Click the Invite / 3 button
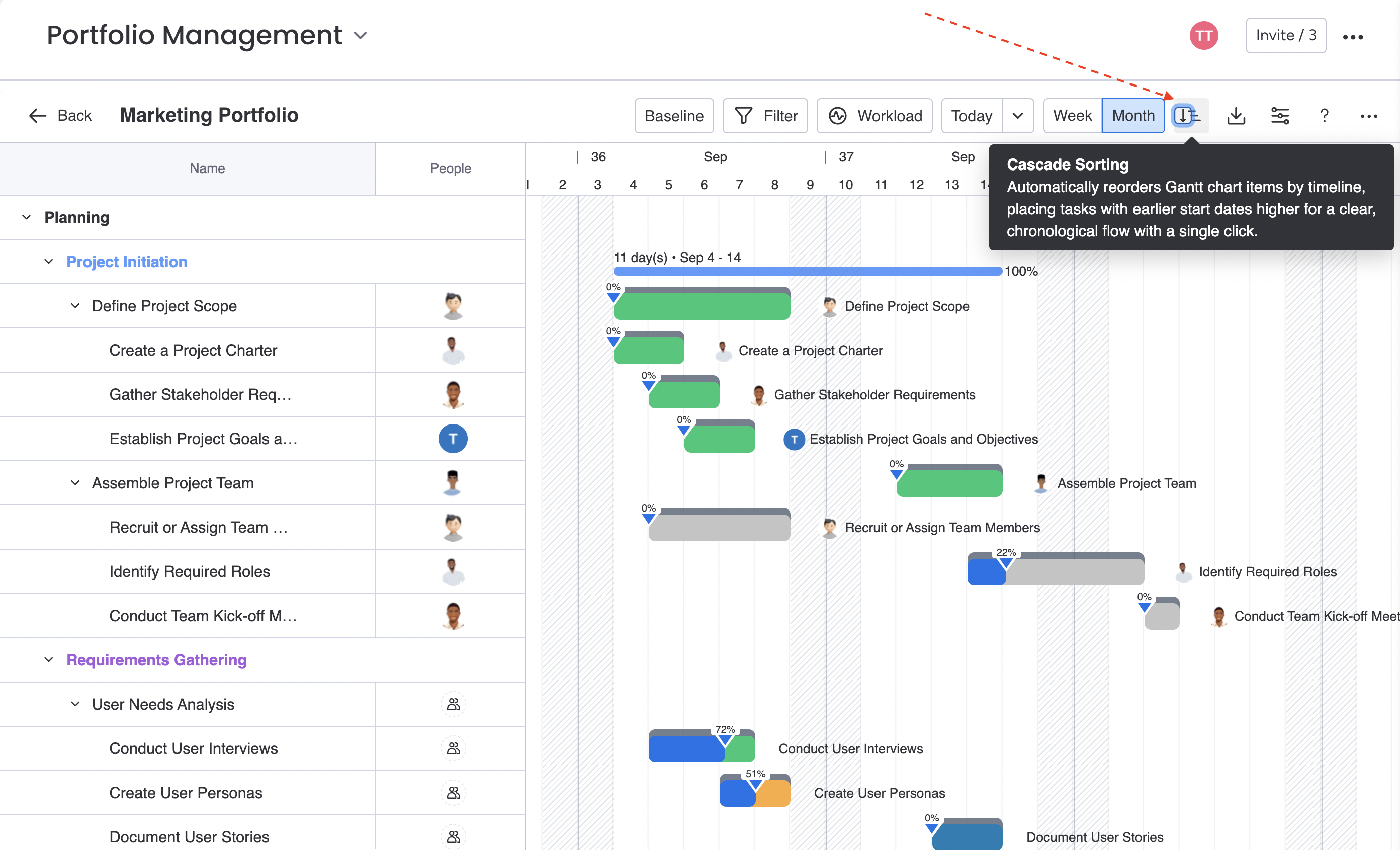The image size is (1400, 850). click(1285, 35)
